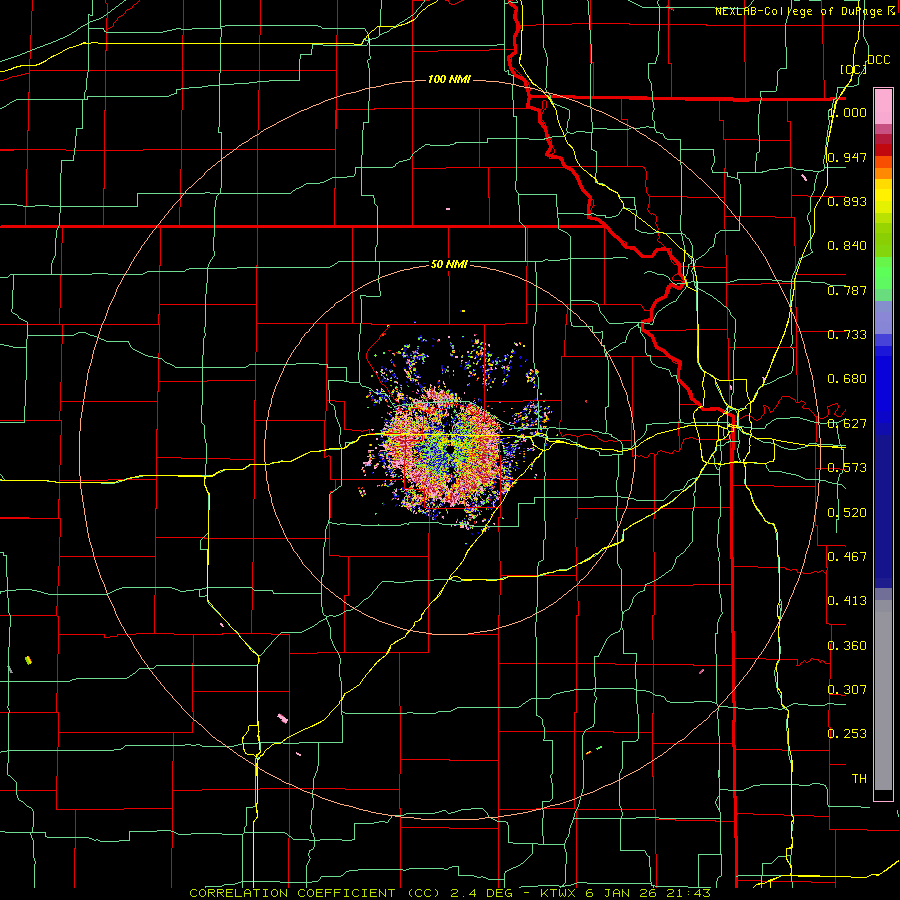This screenshot has height=900, width=900.
Task: Click the 6 JAN 26 date text
Action: click(623, 893)
